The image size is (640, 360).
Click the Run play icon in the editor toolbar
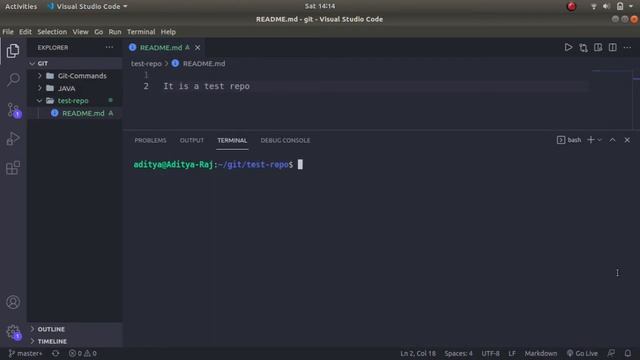[x=568, y=47]
